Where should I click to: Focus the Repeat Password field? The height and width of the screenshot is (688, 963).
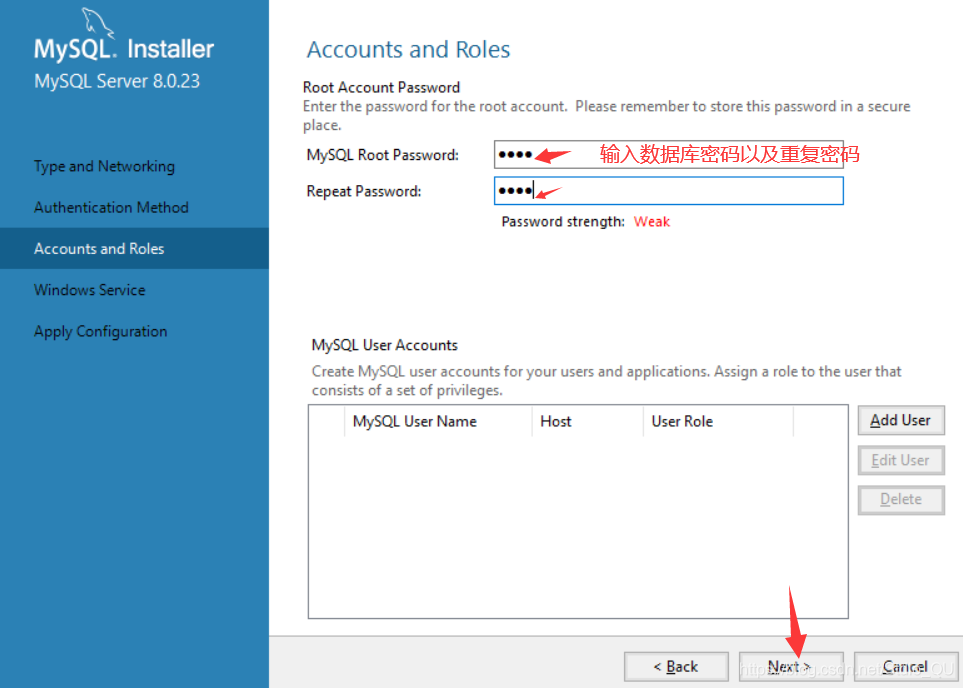click(669, 191)
